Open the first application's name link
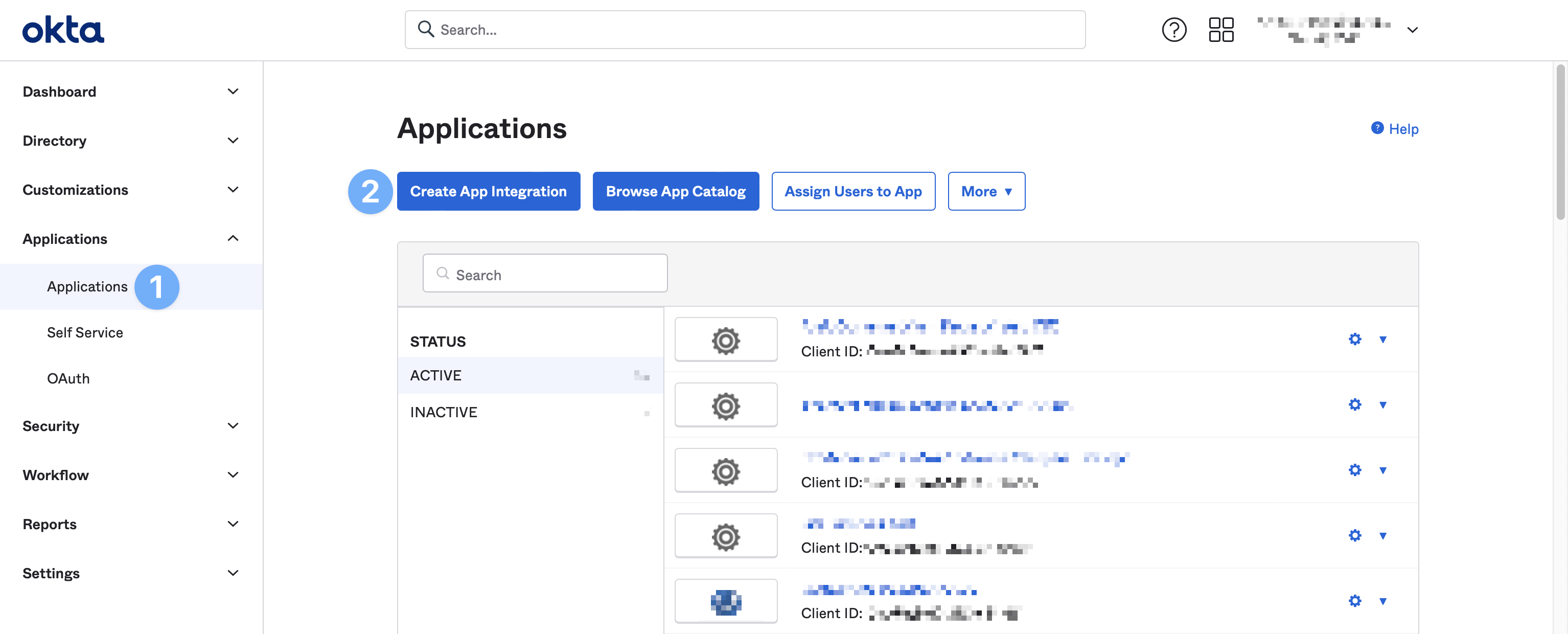The height and width of the screenshot is (634, 1568). tap(930, 326)
